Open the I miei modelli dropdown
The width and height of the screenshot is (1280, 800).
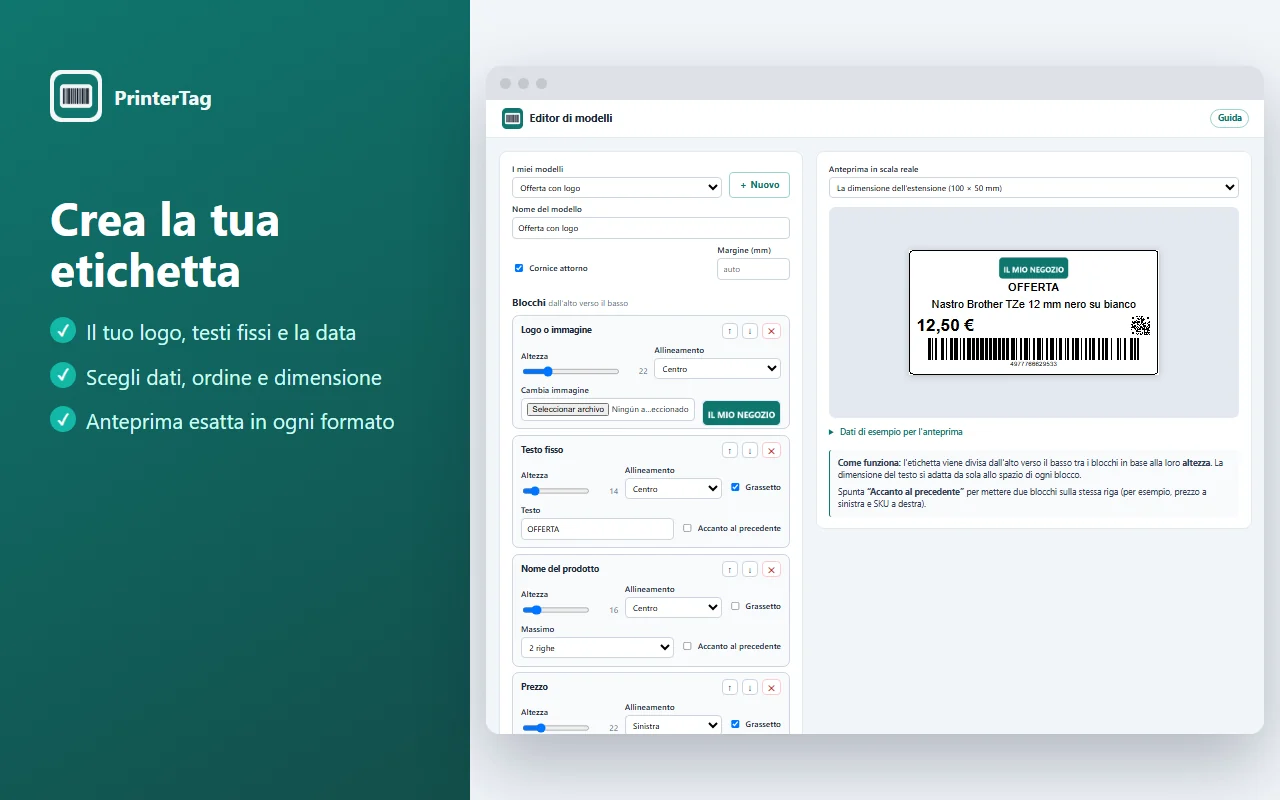pyautogui.click(x=617, y=187)
